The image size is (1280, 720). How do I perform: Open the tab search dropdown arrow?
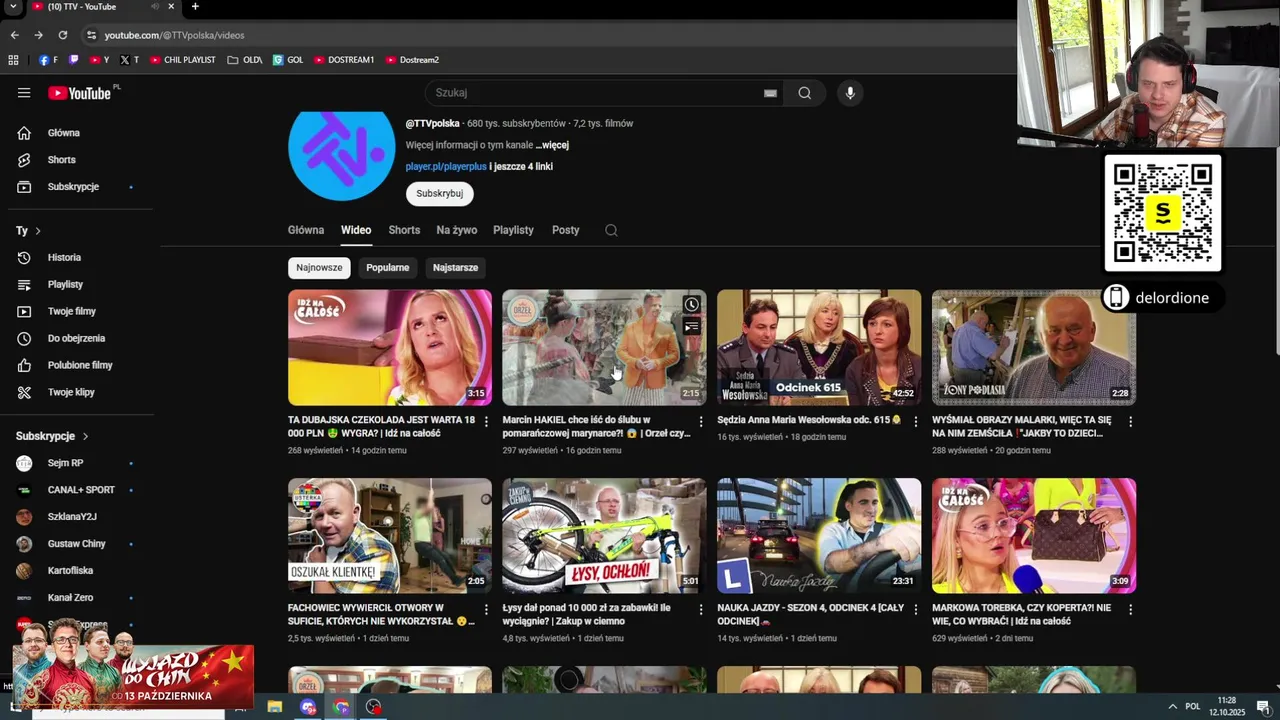coord(13,7)
